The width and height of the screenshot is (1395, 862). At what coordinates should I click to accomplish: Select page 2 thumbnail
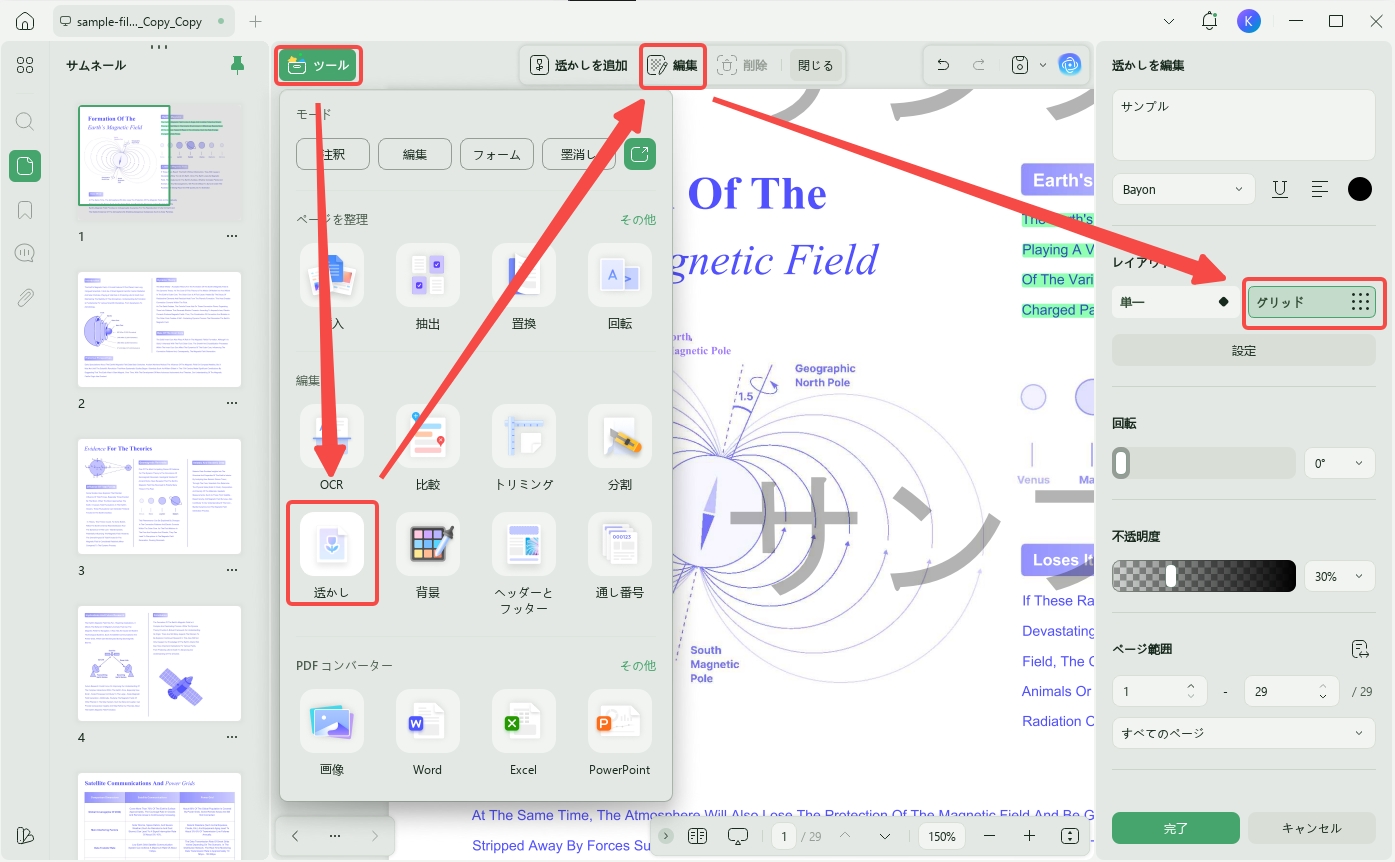click(x=160, y=330)
